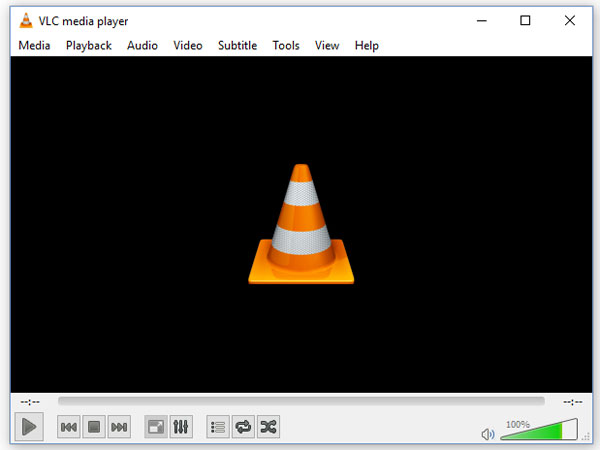Click the remaining time label at right
600x450 pixels.
[x=571, y=401]
